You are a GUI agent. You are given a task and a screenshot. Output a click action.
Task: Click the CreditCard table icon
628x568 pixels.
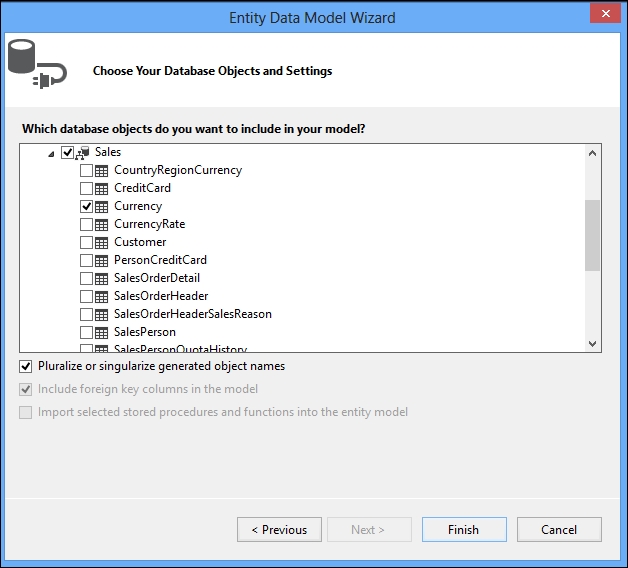click(101, 189)
